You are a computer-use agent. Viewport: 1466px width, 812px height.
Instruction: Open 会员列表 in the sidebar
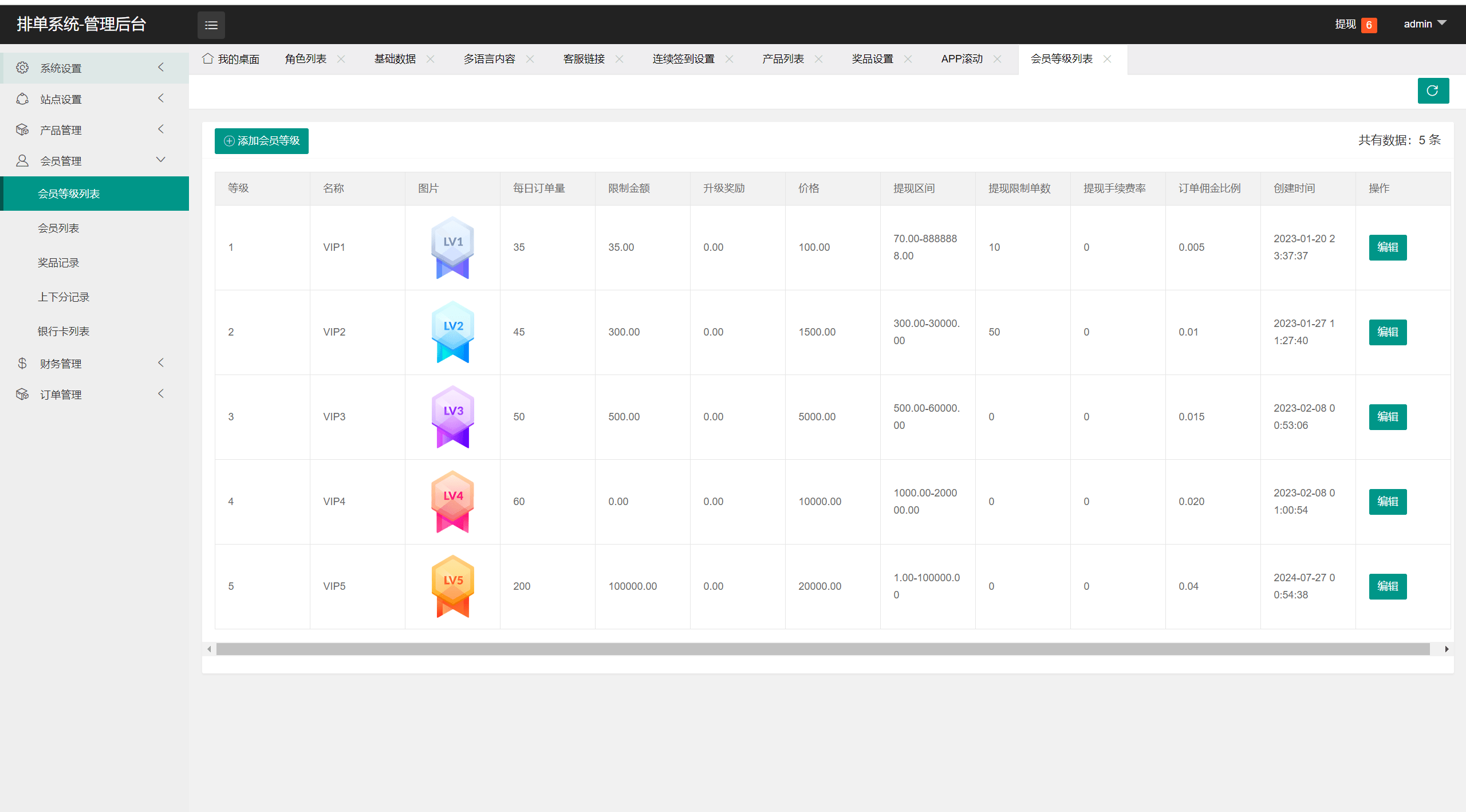(x=58, y=228)
